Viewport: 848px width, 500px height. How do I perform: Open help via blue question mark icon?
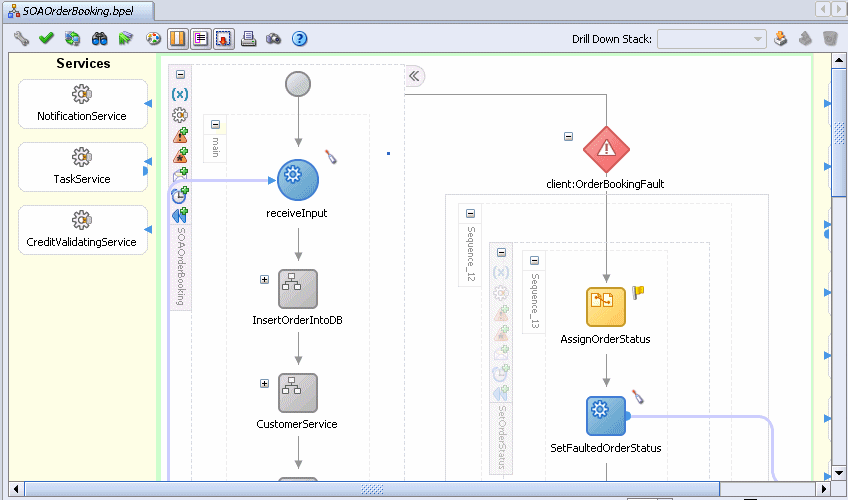coord(299,38)
